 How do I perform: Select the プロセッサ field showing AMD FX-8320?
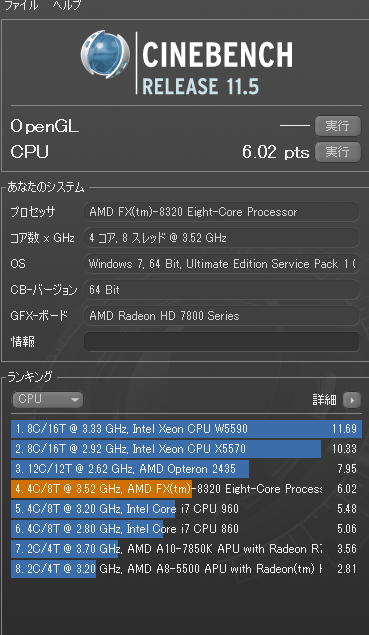click(222, 212)
